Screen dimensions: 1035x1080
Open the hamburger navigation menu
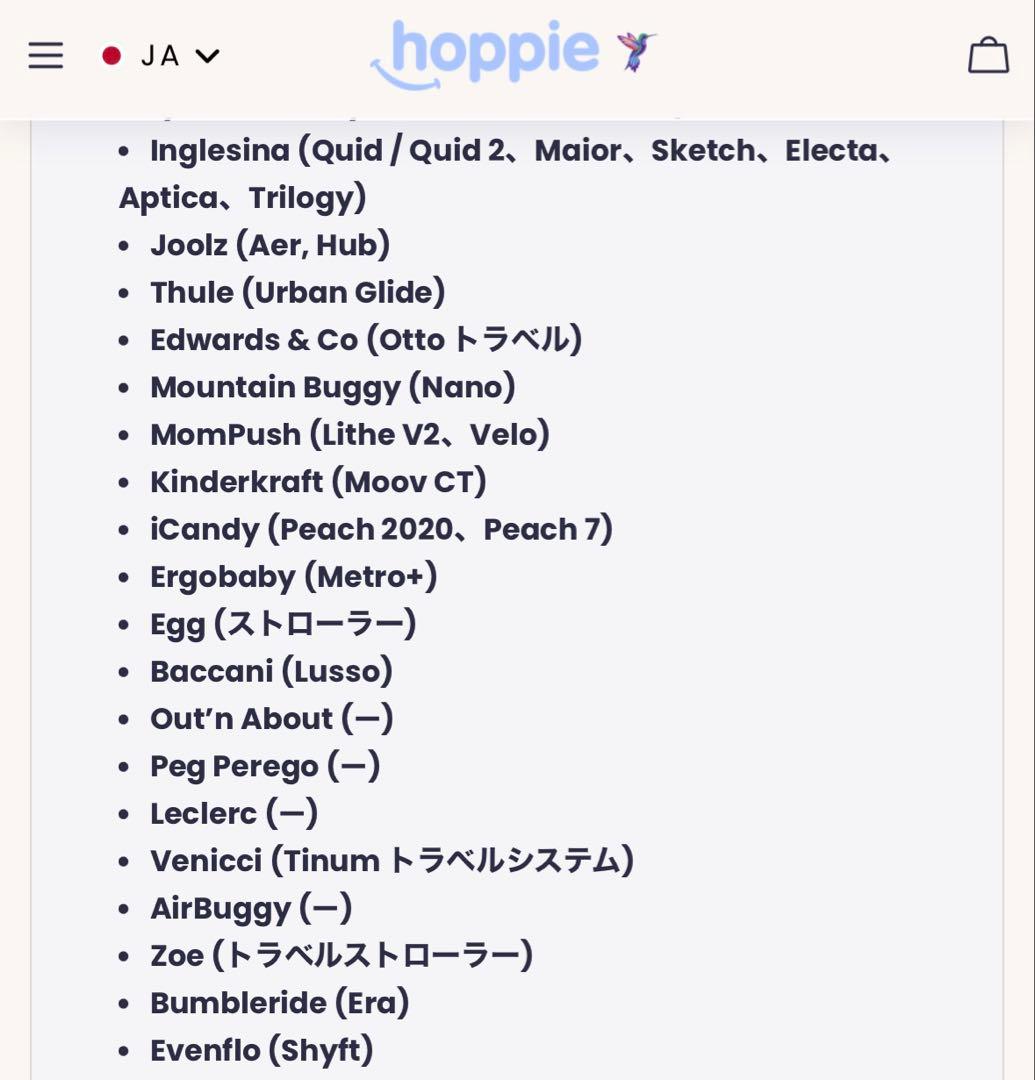(x=45, y=55)
